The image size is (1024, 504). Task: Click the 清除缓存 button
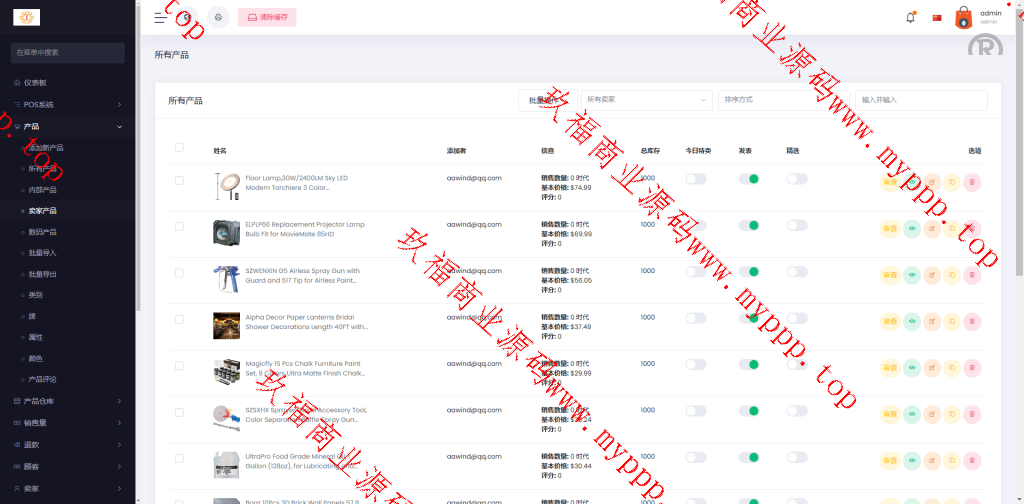tap(267, 17)
